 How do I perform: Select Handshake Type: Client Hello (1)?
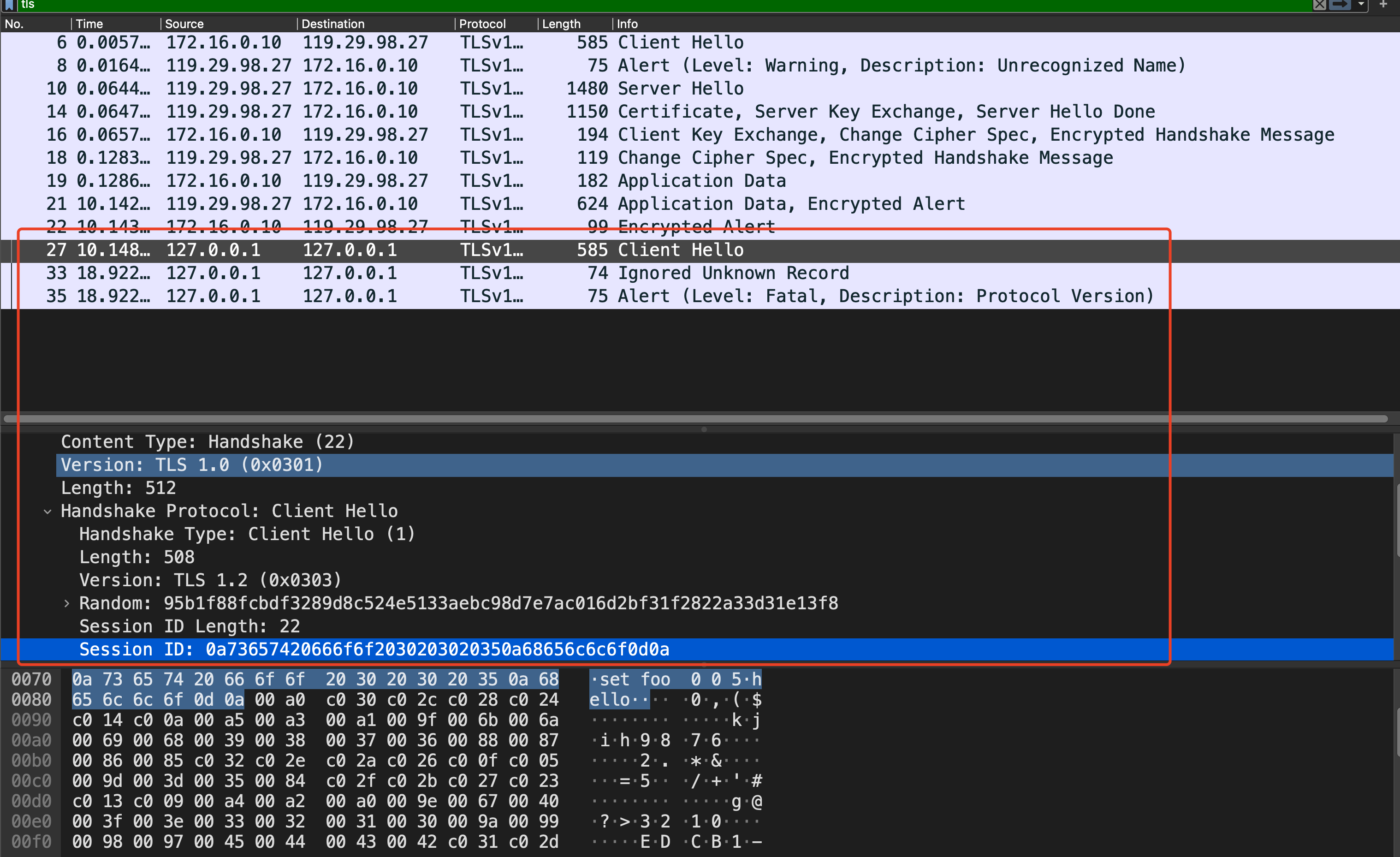click(x=247, y=534)
